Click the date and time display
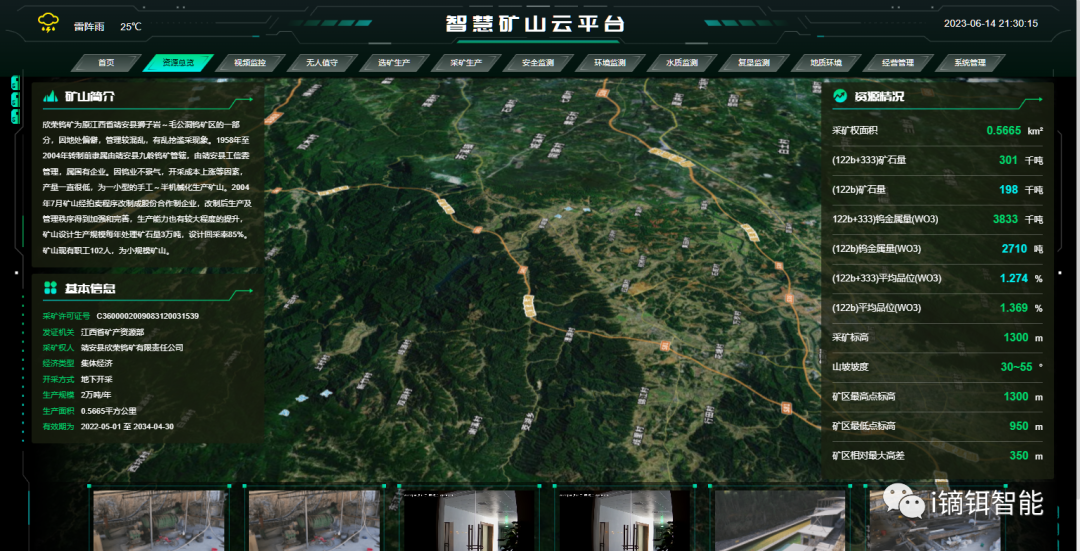 (990, 23)
